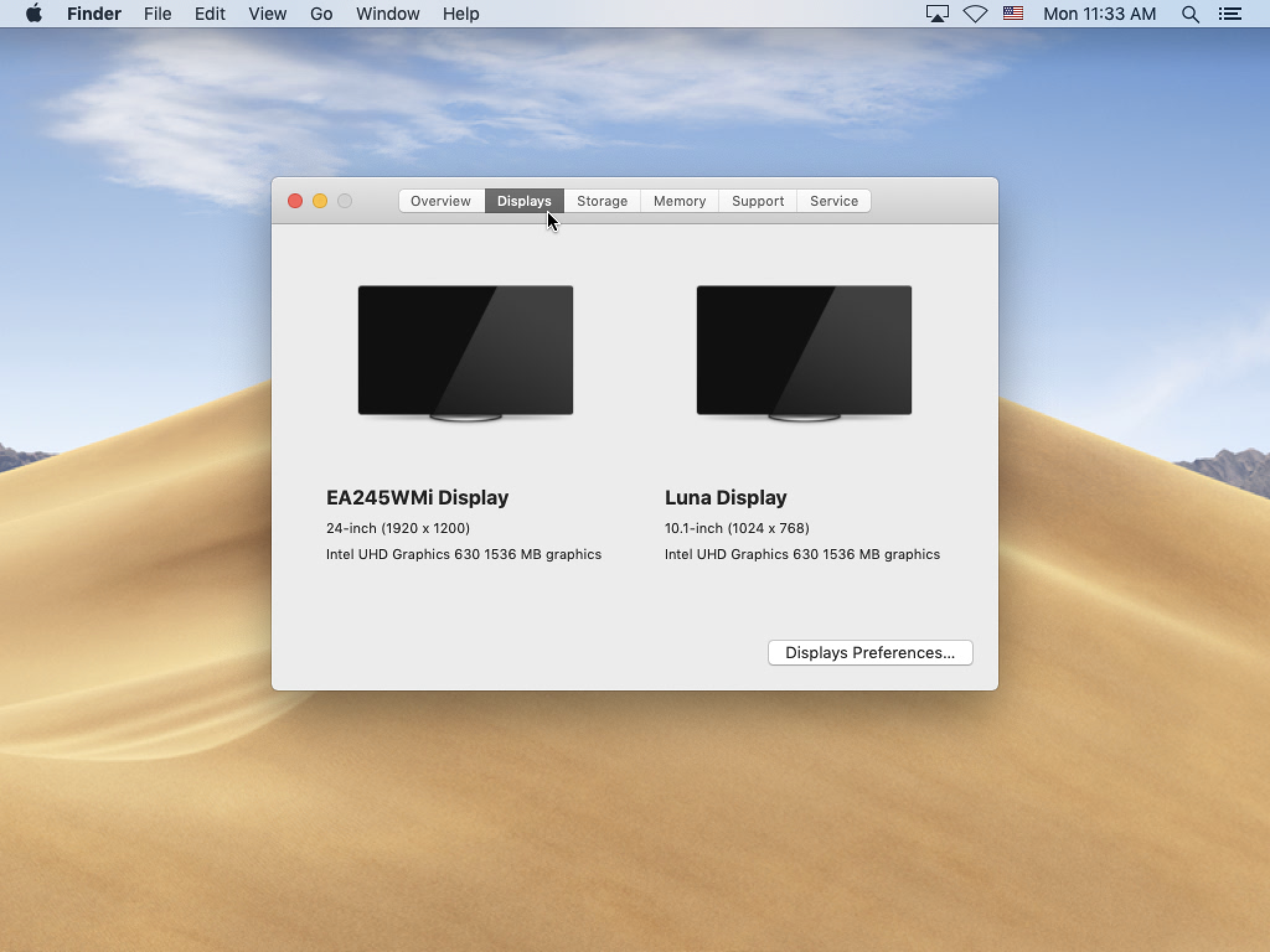The height and width of the screenshot is (952, 1270).
Task: Minimize window with yellow button
Action: coord(320,201)
